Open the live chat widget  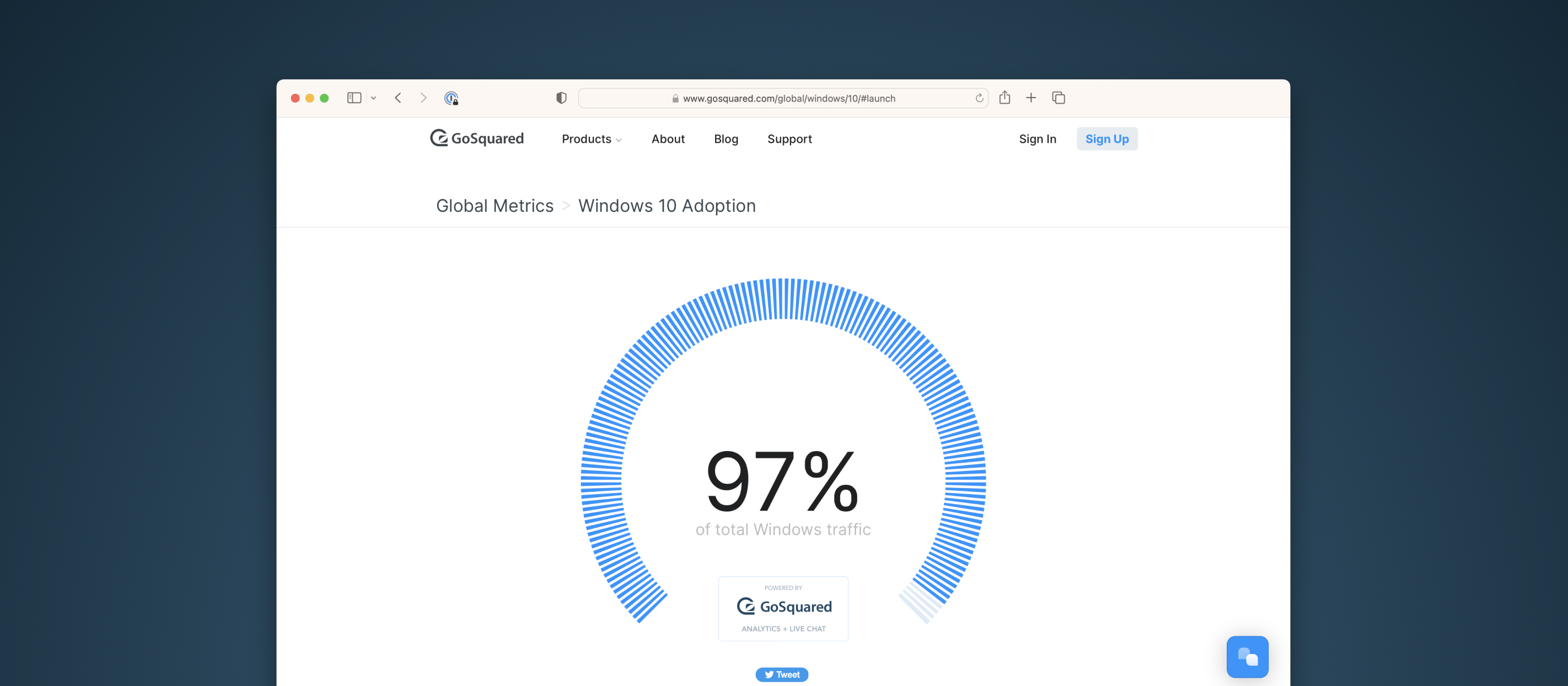[1247, 657]
